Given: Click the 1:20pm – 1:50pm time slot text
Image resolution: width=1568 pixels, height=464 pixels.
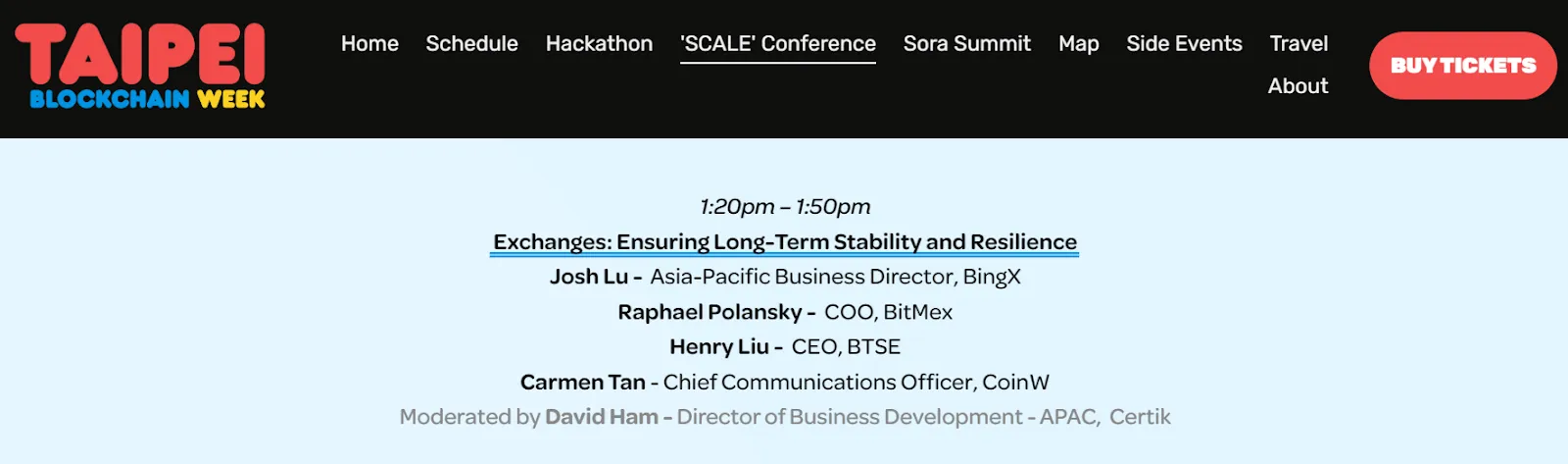Looking at the screenshot, I should 785,207.
